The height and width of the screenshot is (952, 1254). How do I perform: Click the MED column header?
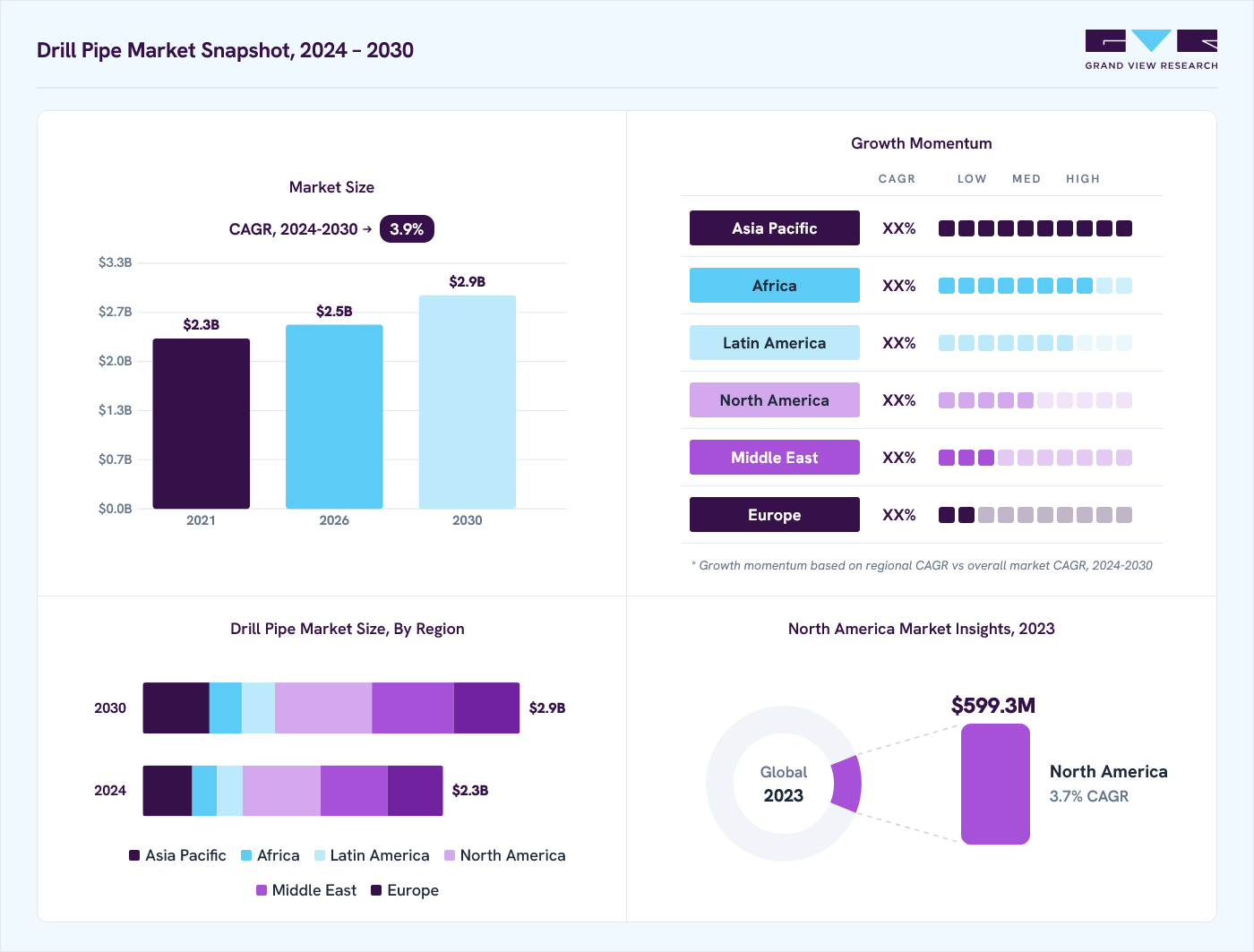[x=1026, y=179]
